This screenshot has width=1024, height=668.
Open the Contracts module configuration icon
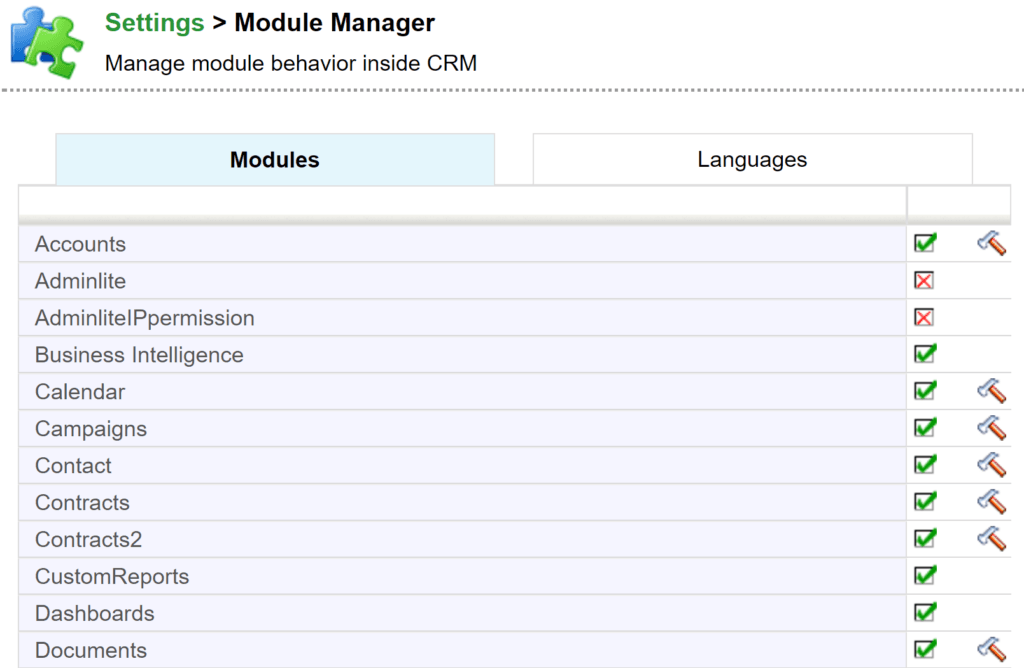point(991,501)
